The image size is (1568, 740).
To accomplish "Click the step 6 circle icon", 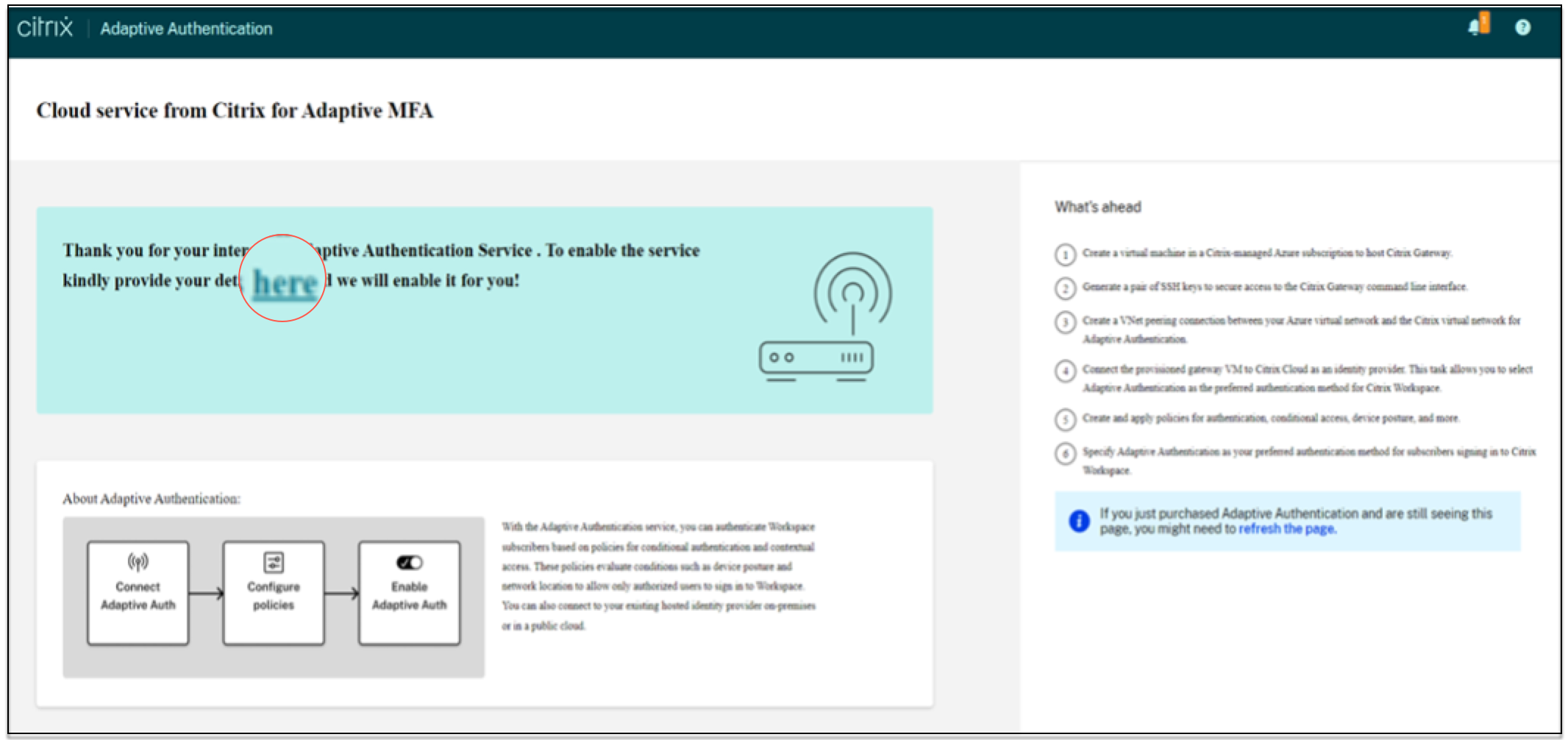I will click(1065, 453).
